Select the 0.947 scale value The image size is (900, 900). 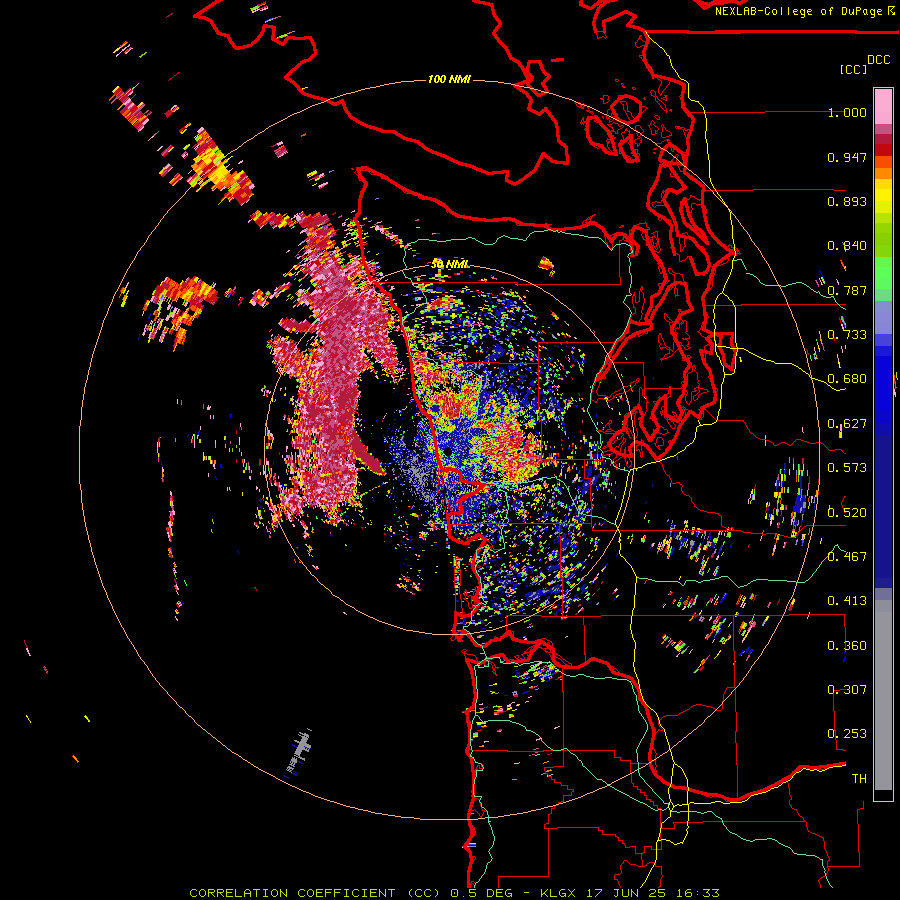(x=847, y=157)
